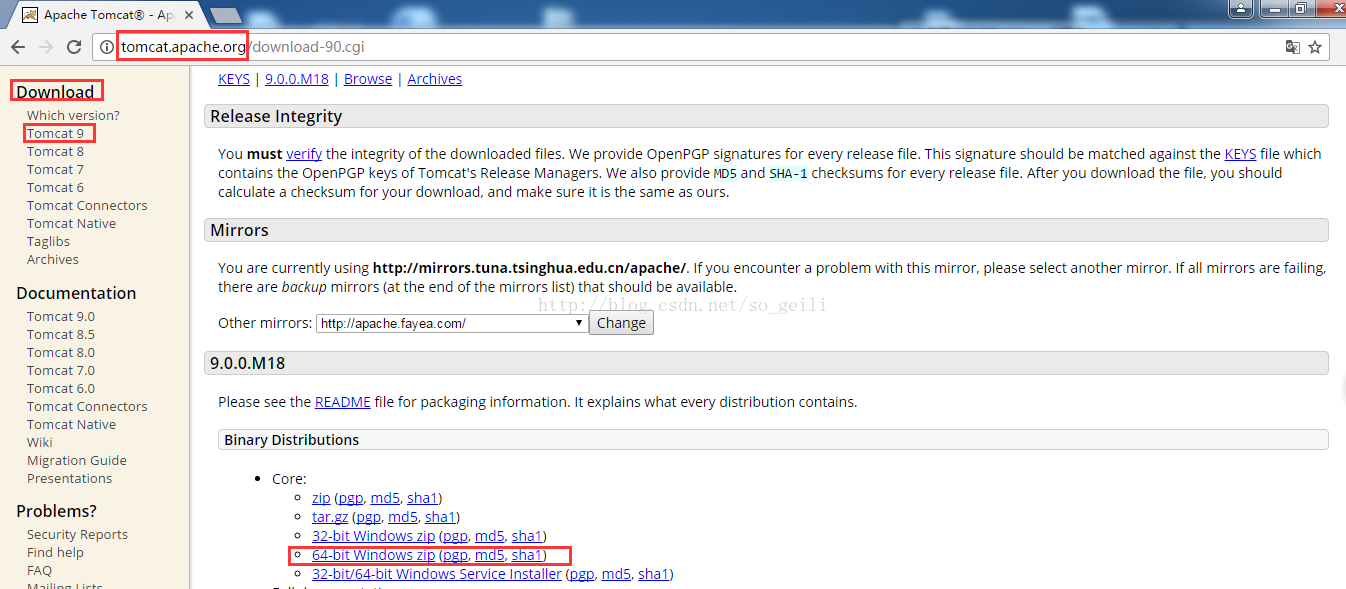This screenshot has width=1346, height=589.
Task: Open Taglibs in the sidebar
Action: click(x=48, y=242)
